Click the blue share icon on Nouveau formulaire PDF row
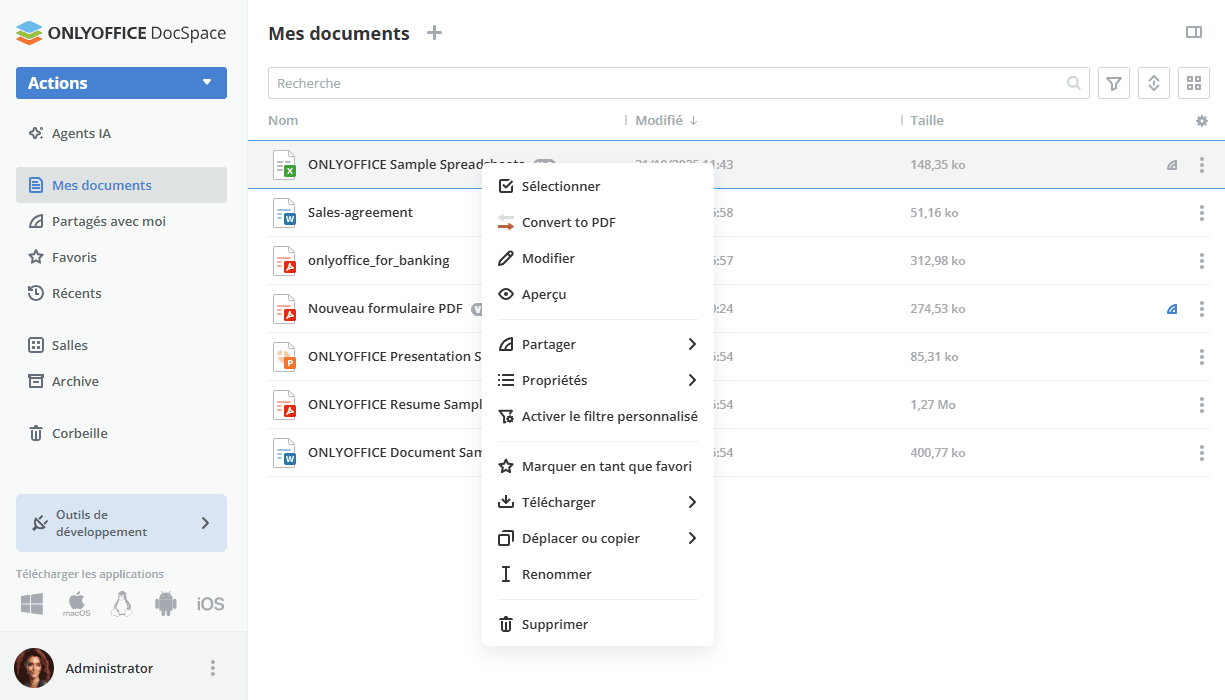The width and height of the screenshot is (1225, 700). (1172, 309)
